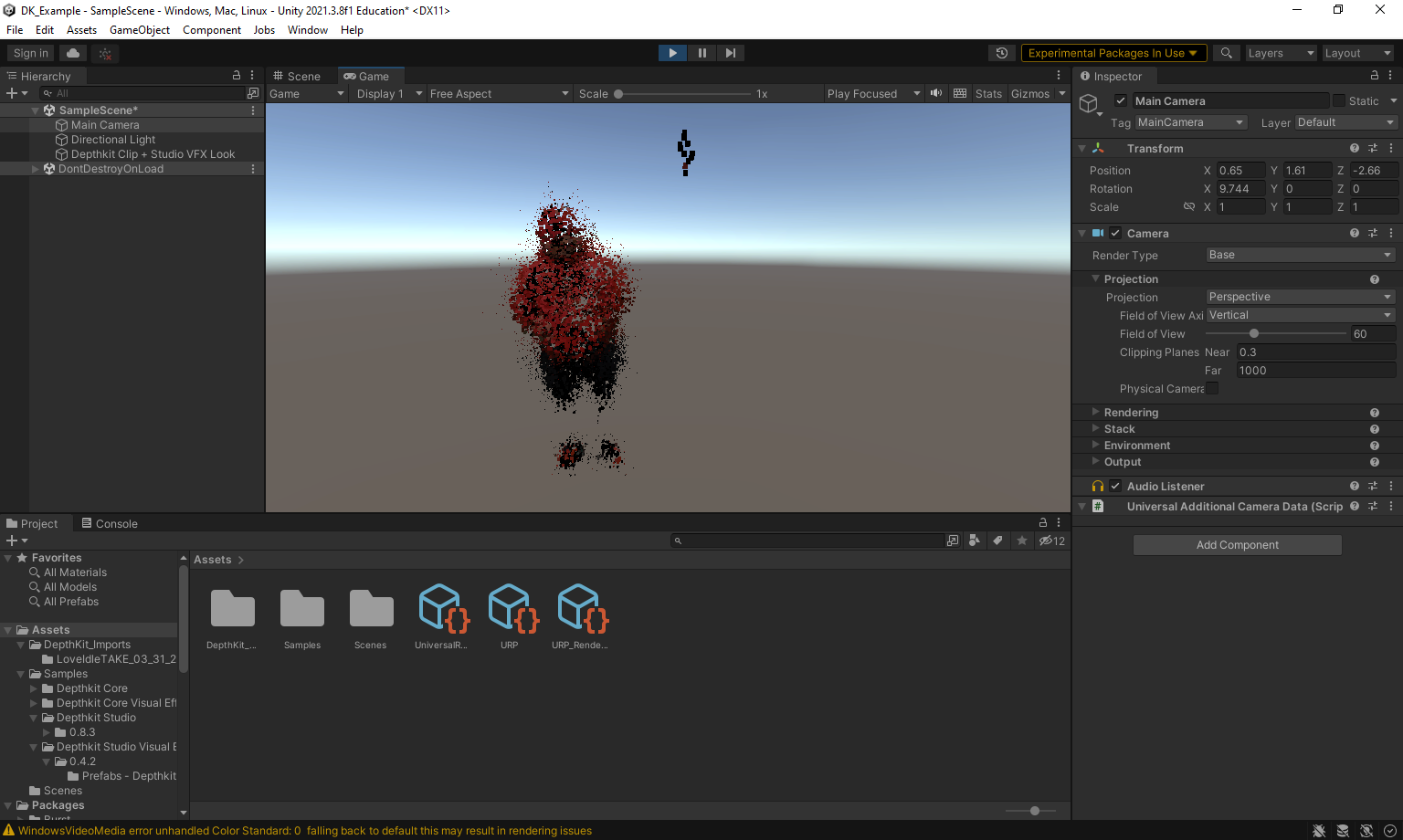1403x840 pixels.
Task: Click the Far clipping plane input field
Action: [x=1315, y=370]
